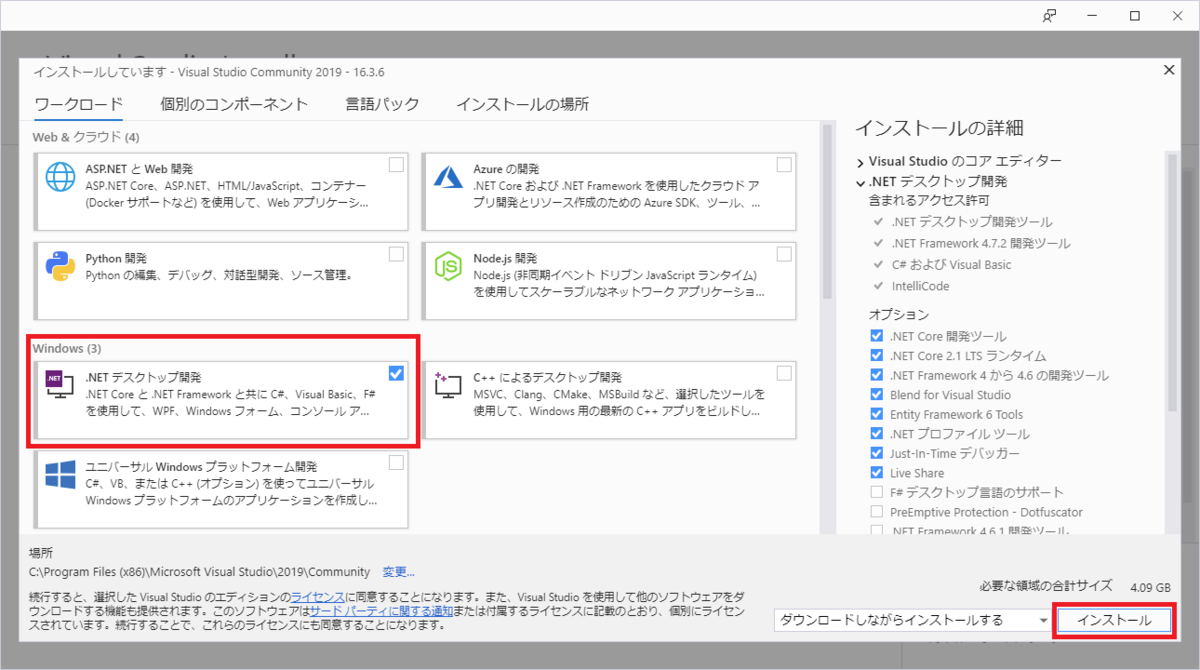Click the .NET desktop development monitor icon
1200x670 pixels.
click(60, 386)
